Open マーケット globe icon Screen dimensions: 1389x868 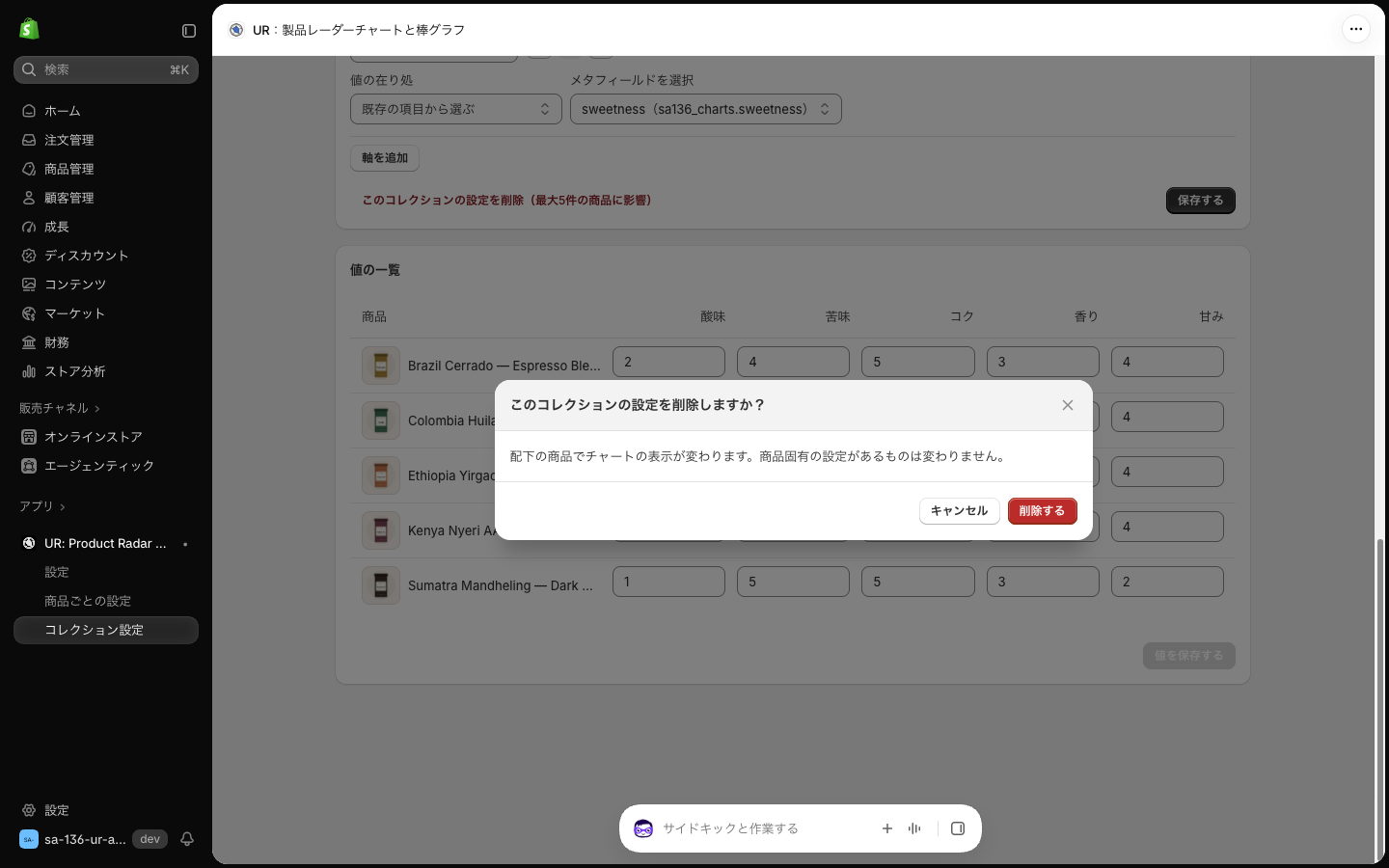[x=29, y=313]
